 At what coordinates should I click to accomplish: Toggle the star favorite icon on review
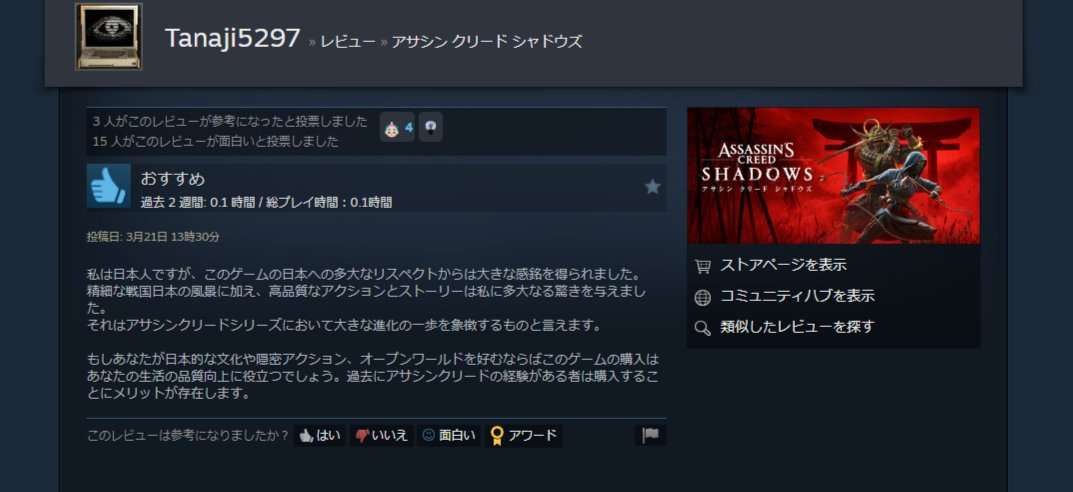pyautogui.click(x=652, y=186)
